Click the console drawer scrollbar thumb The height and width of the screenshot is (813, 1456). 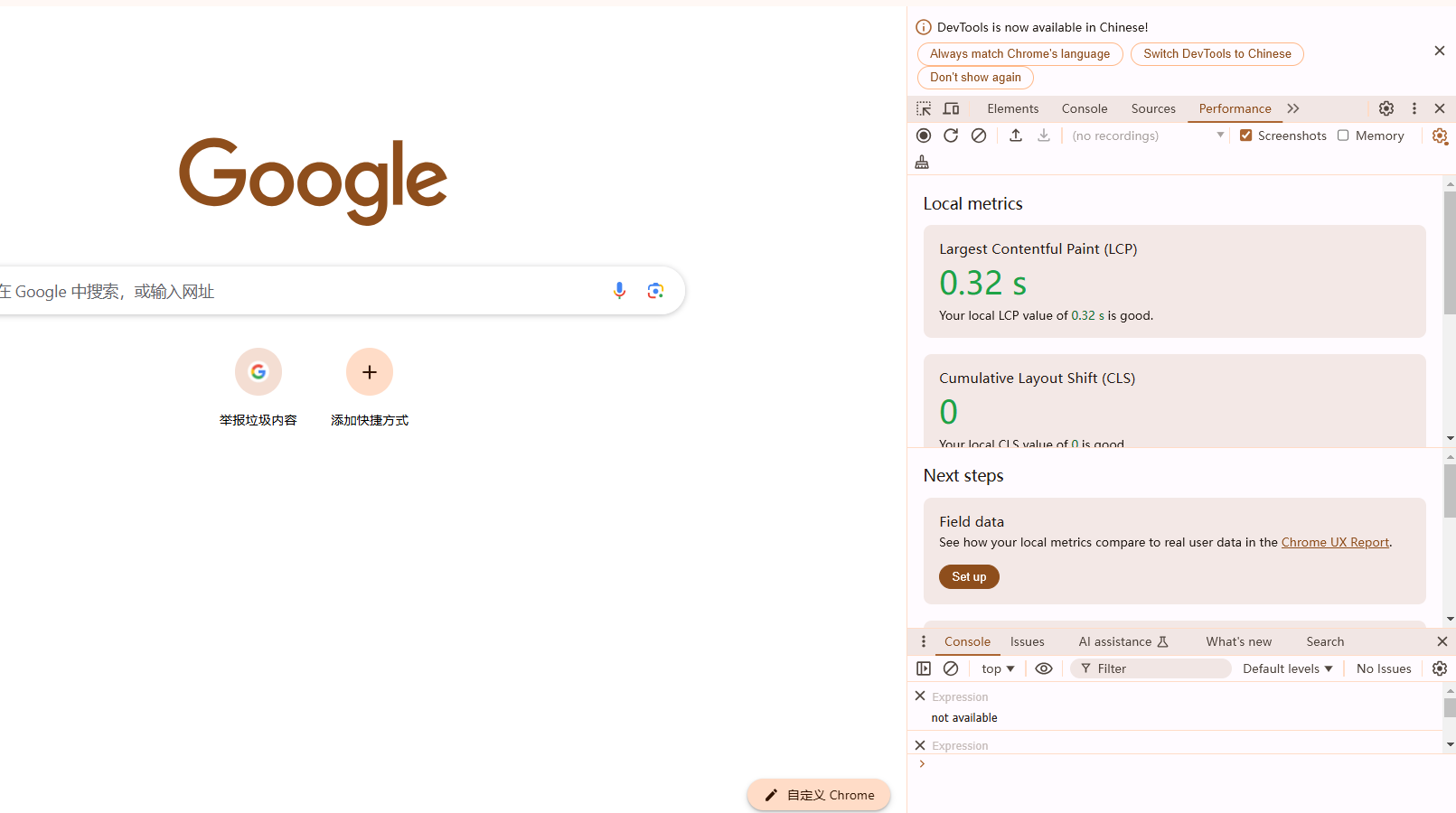pyautogui.click(x=1450, y=707)
